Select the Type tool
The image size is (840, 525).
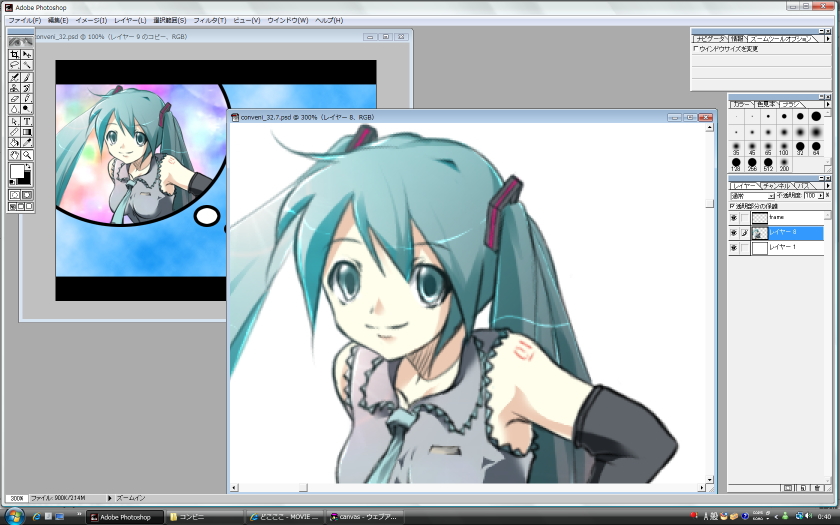pyautogui.click(x=27, y=122)
